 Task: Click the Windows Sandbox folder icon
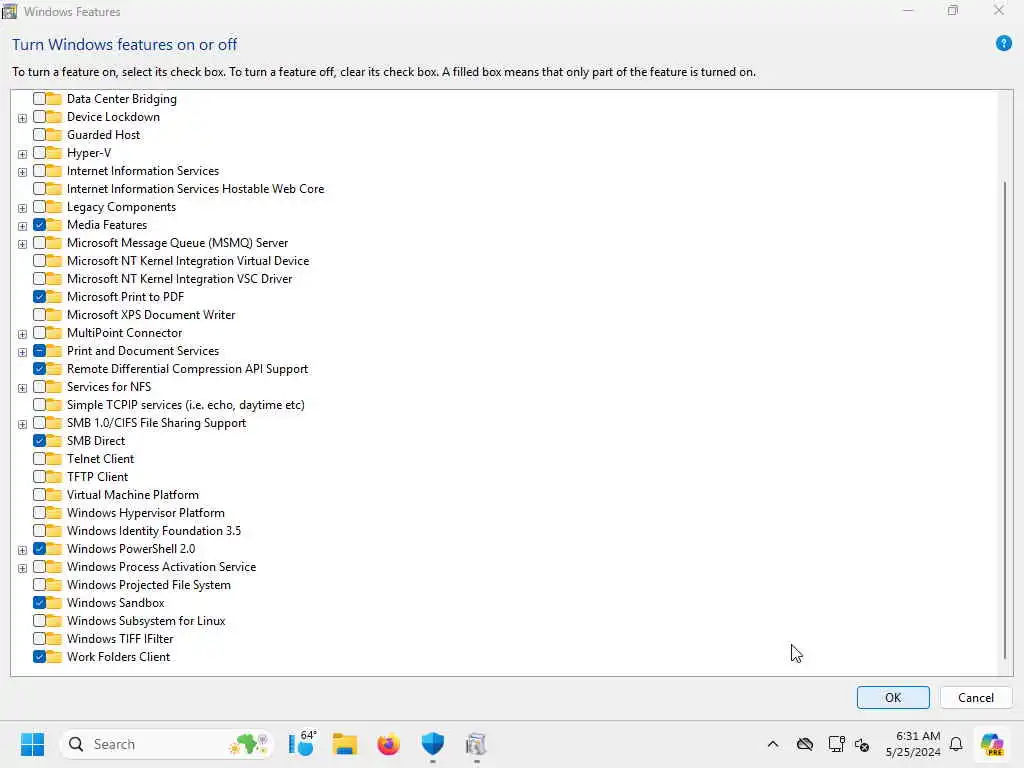pyautogui.click(x=54, y=603)
